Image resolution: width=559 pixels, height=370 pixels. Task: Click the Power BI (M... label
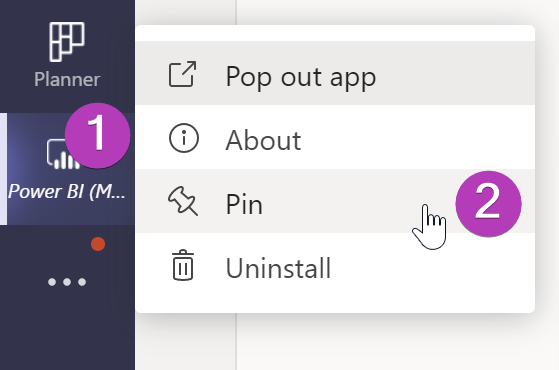click(x=67, y=191)
